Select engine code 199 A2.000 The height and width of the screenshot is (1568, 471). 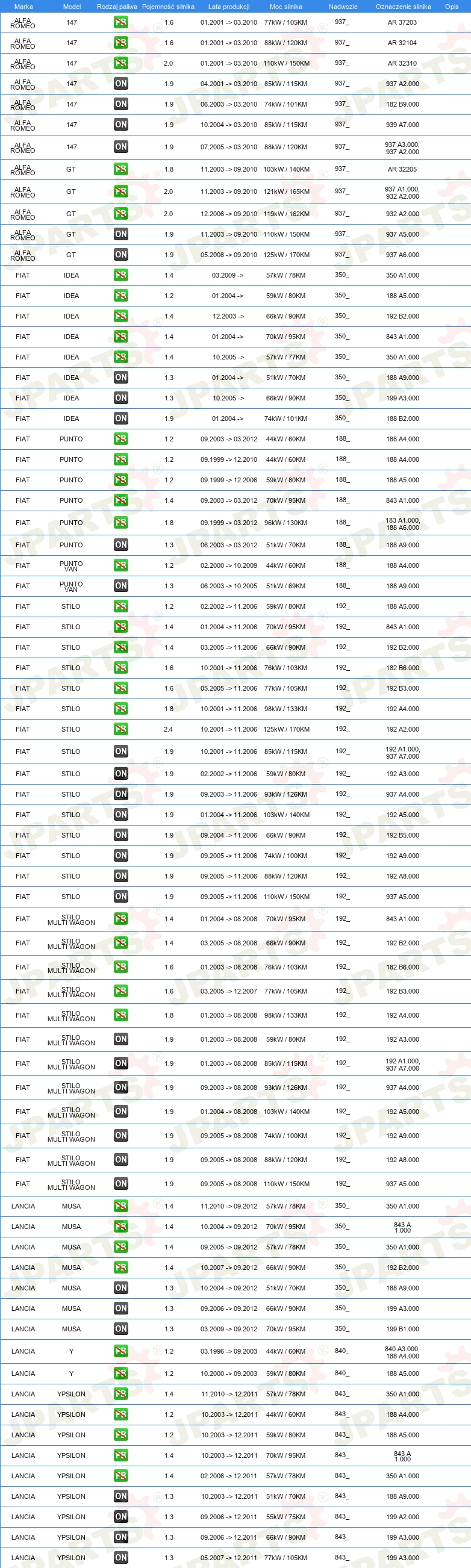coord(402,1517)
